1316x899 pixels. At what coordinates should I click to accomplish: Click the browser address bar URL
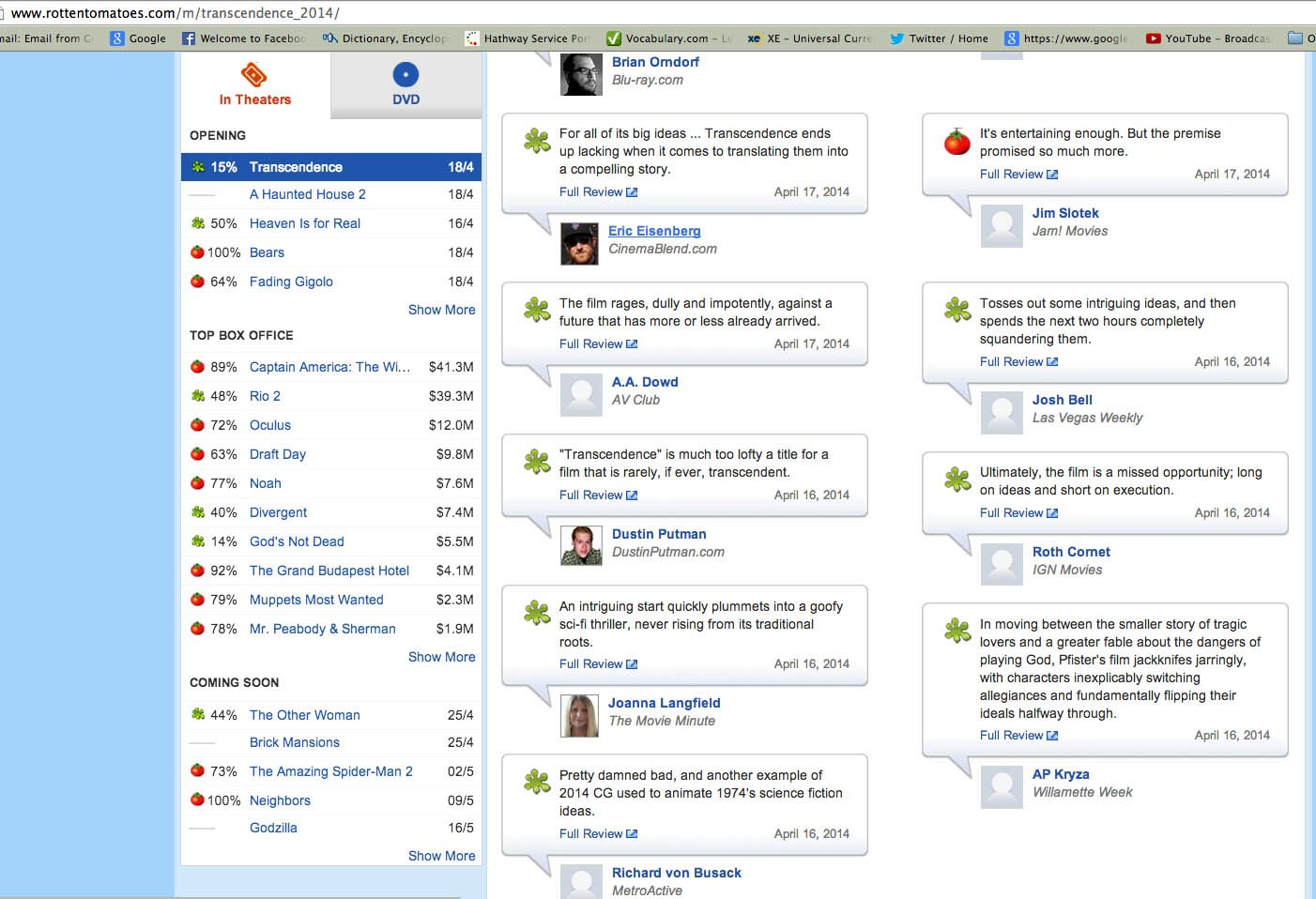[x=176, y=13]
